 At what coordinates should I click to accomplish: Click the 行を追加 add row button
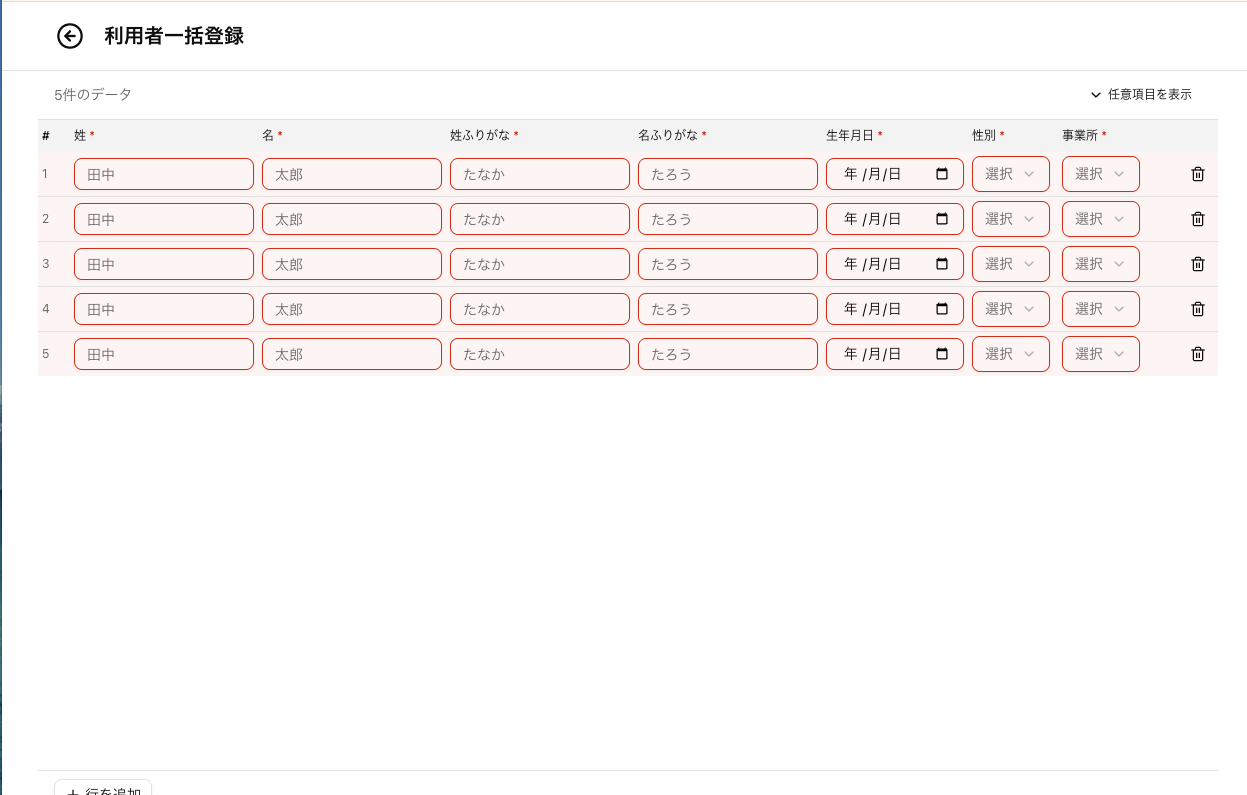103,789
